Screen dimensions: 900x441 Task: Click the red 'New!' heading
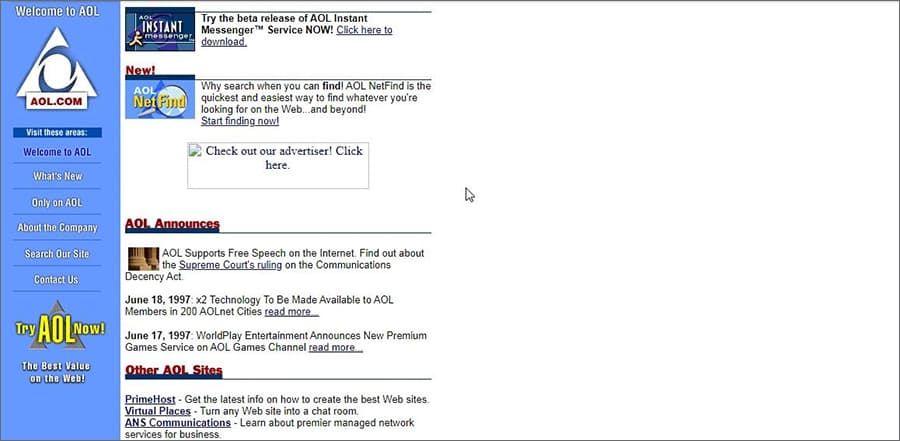pos(141,71)
